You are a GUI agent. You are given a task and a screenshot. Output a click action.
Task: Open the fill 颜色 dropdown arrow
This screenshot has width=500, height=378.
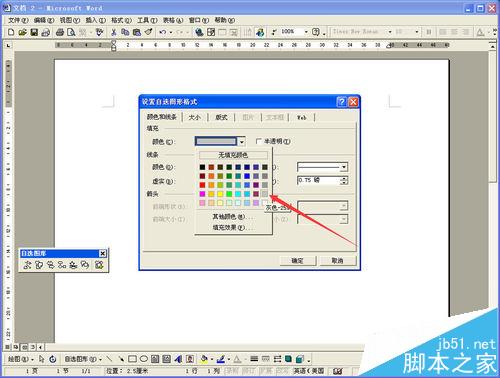[x=242, y=142]
